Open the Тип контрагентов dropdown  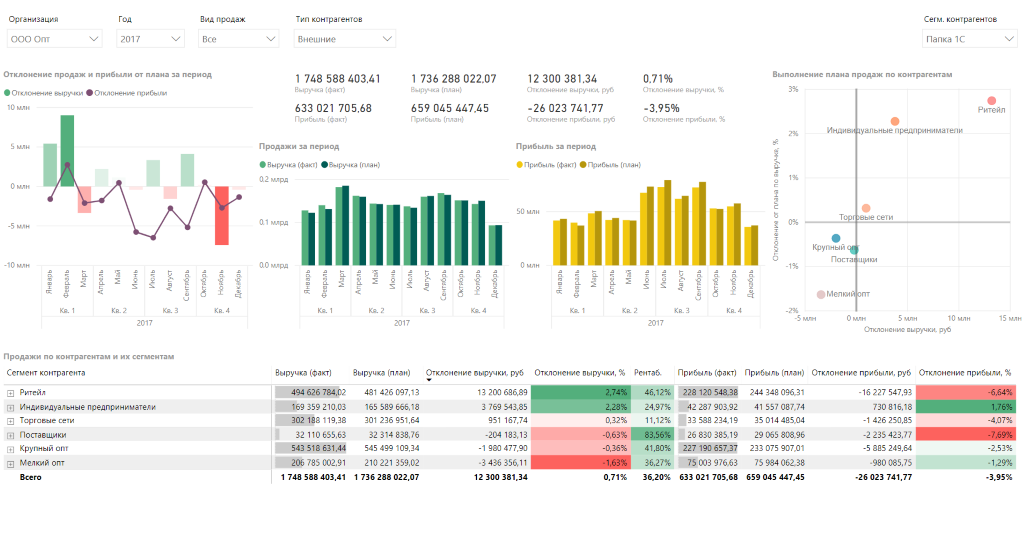pyautogui.click(x=344, y=39)
